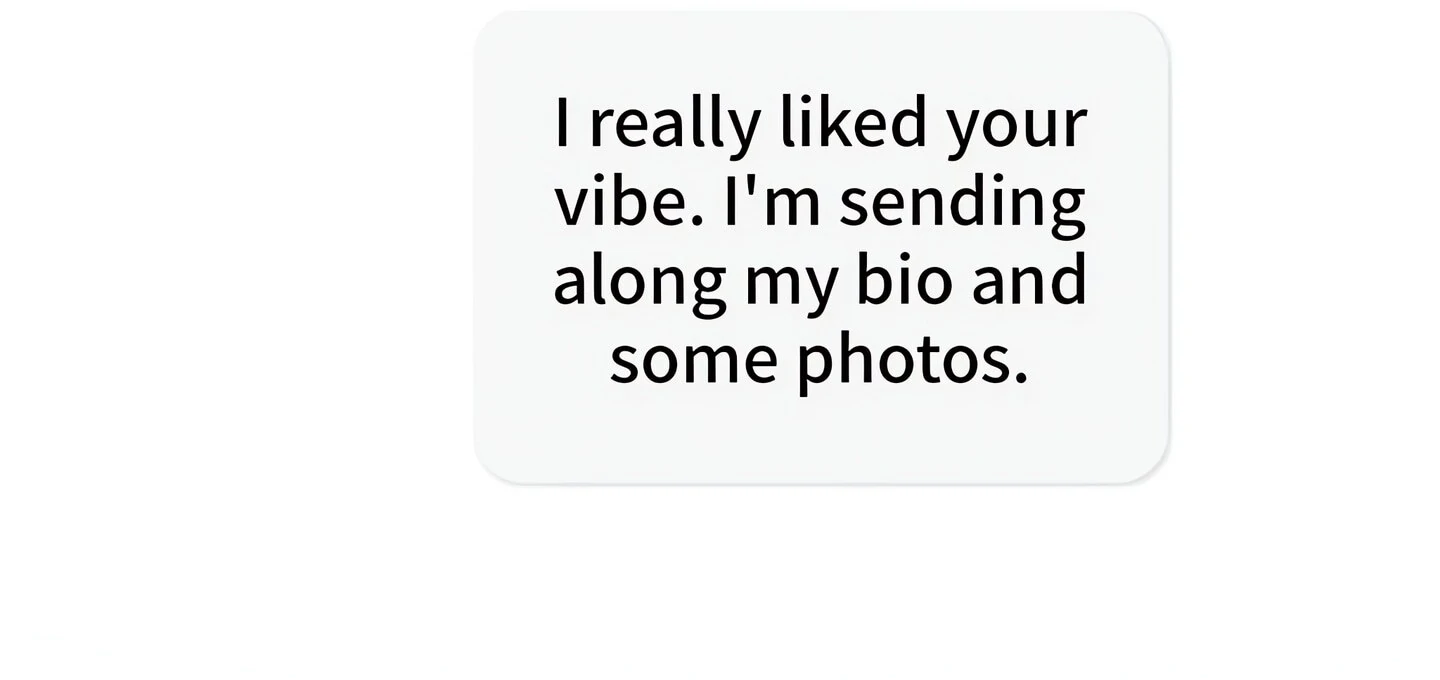Click the message bubble card

coord(821,247)
